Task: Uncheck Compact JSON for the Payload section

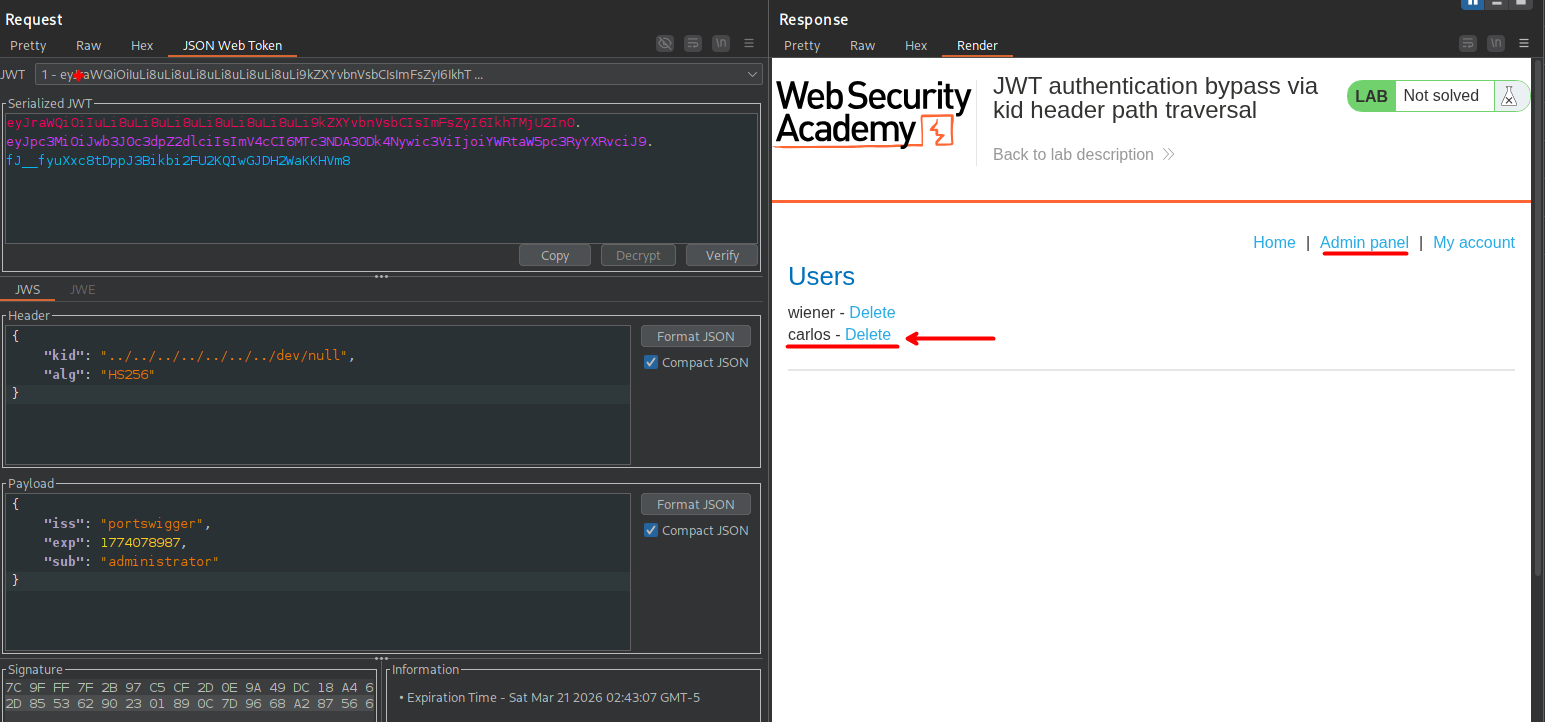Action: (x=651, y=531)
